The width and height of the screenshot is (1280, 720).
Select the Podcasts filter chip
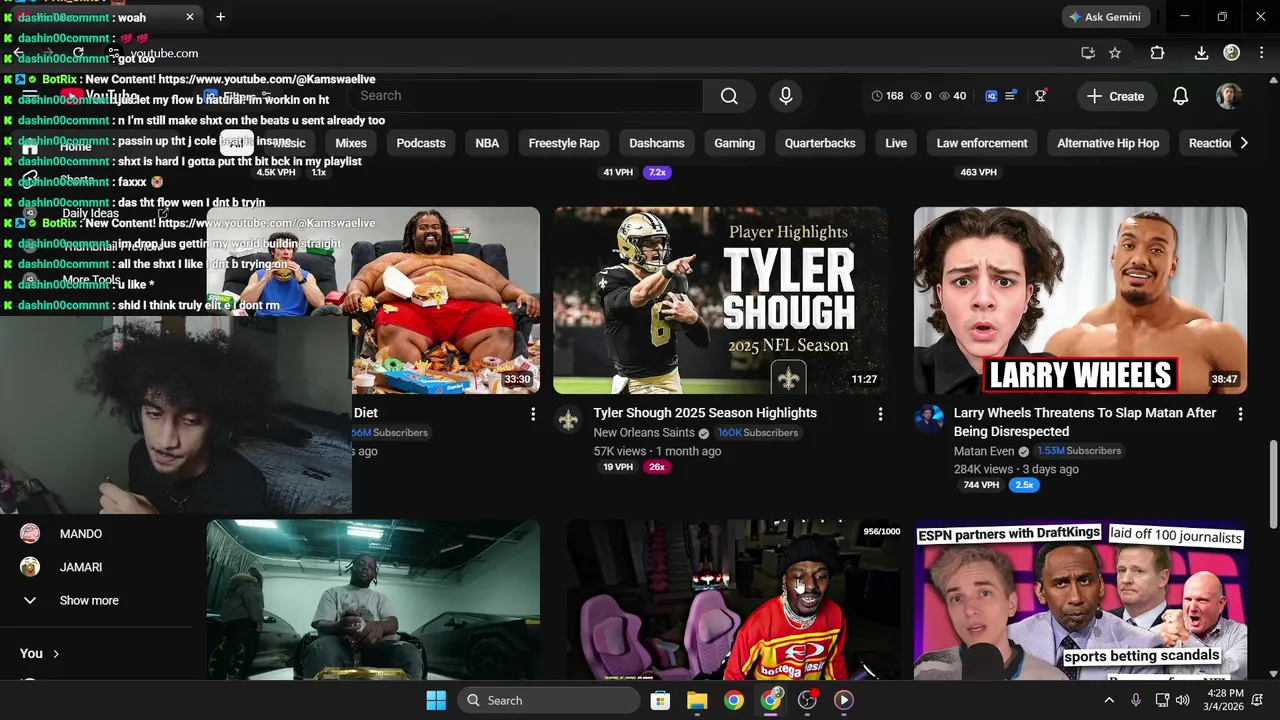pos(421,143)
